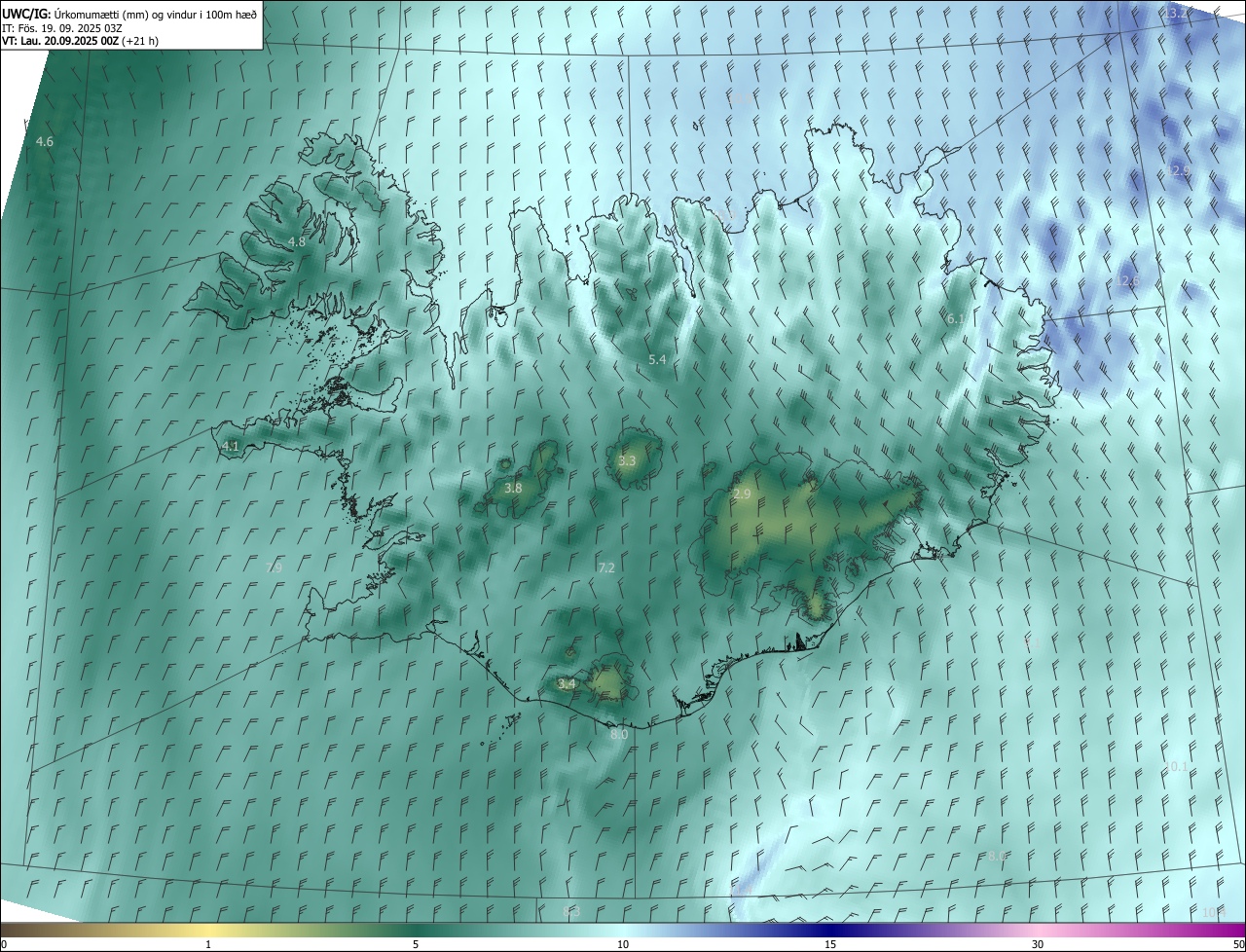Pick the dark navy colorbar section at 15

click(830, 929)
